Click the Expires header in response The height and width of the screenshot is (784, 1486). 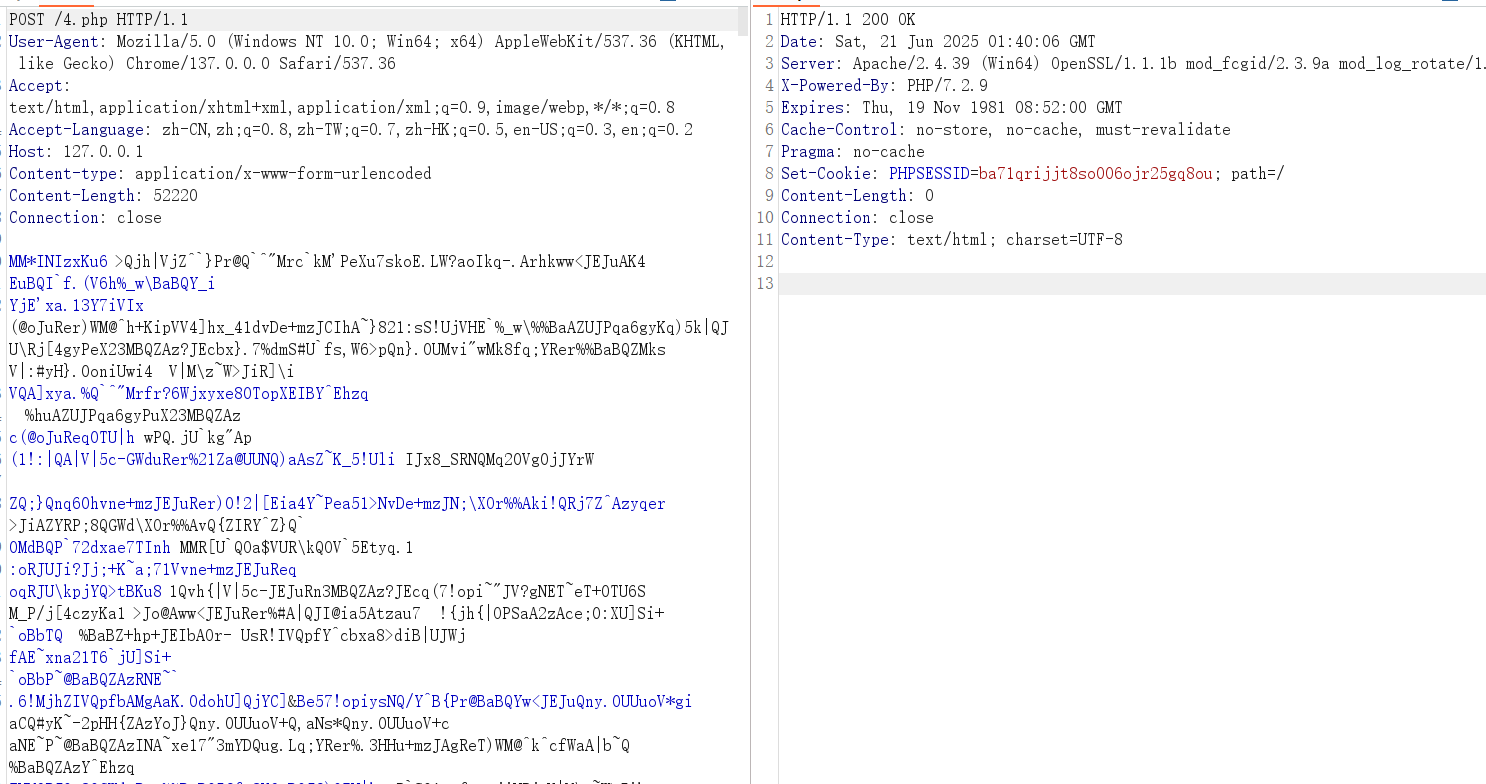point(951,108)
